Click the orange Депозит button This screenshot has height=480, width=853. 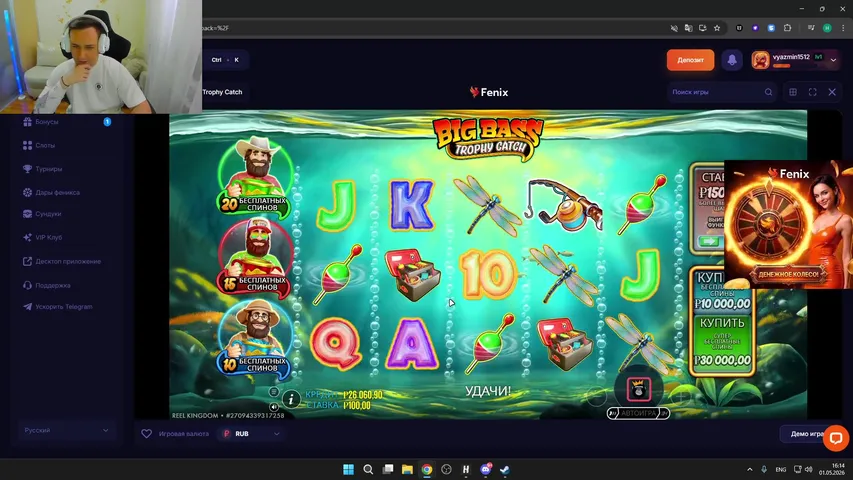click(690, 60)
